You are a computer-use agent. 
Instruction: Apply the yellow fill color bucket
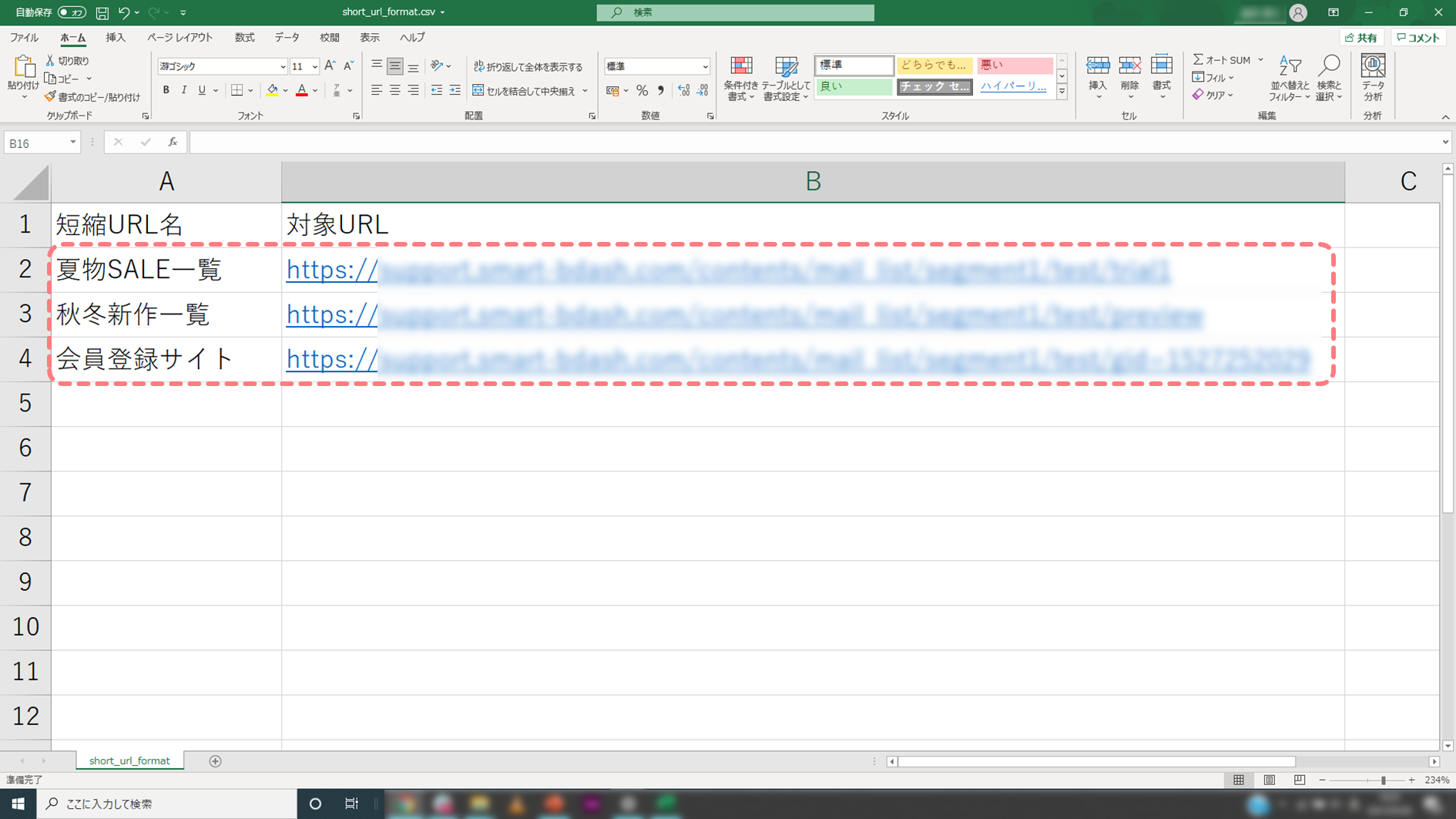pyautogui.click(x=272, y=90)
